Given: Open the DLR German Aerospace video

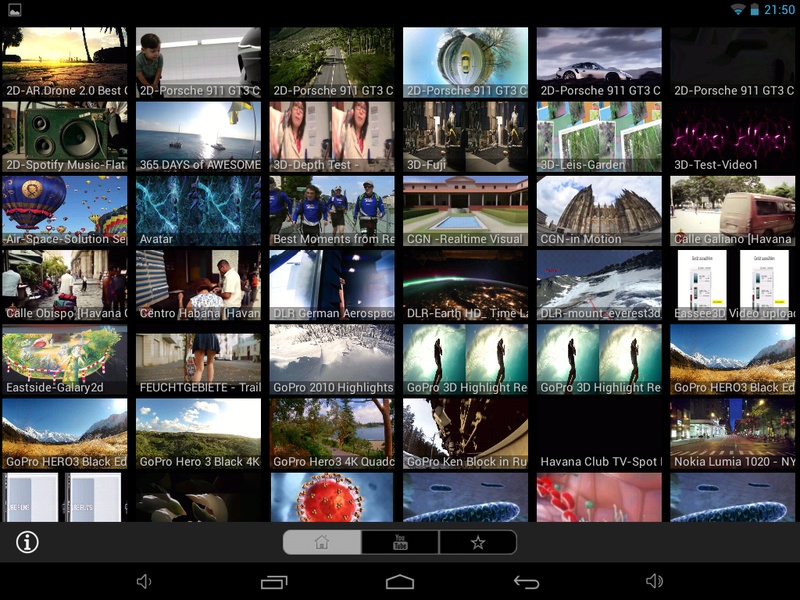Looking at the screenshot, I should pyautogui.click(x=332, y=285).
